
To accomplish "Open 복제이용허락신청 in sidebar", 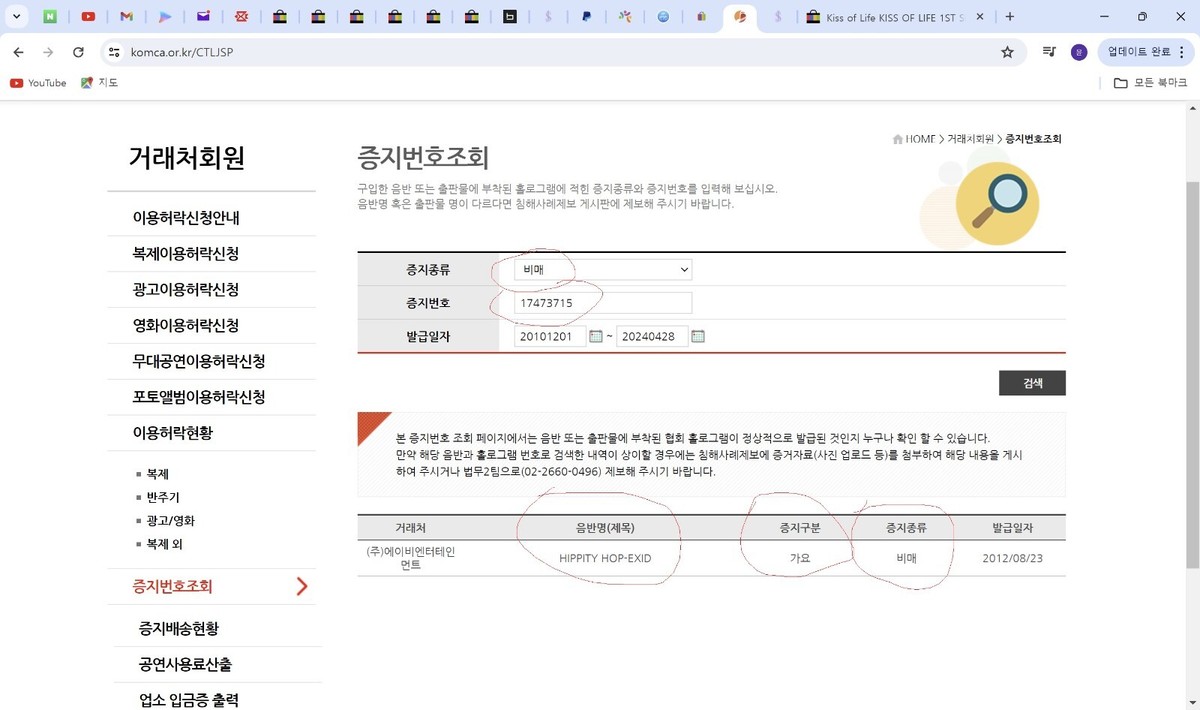I will point(186,254).
